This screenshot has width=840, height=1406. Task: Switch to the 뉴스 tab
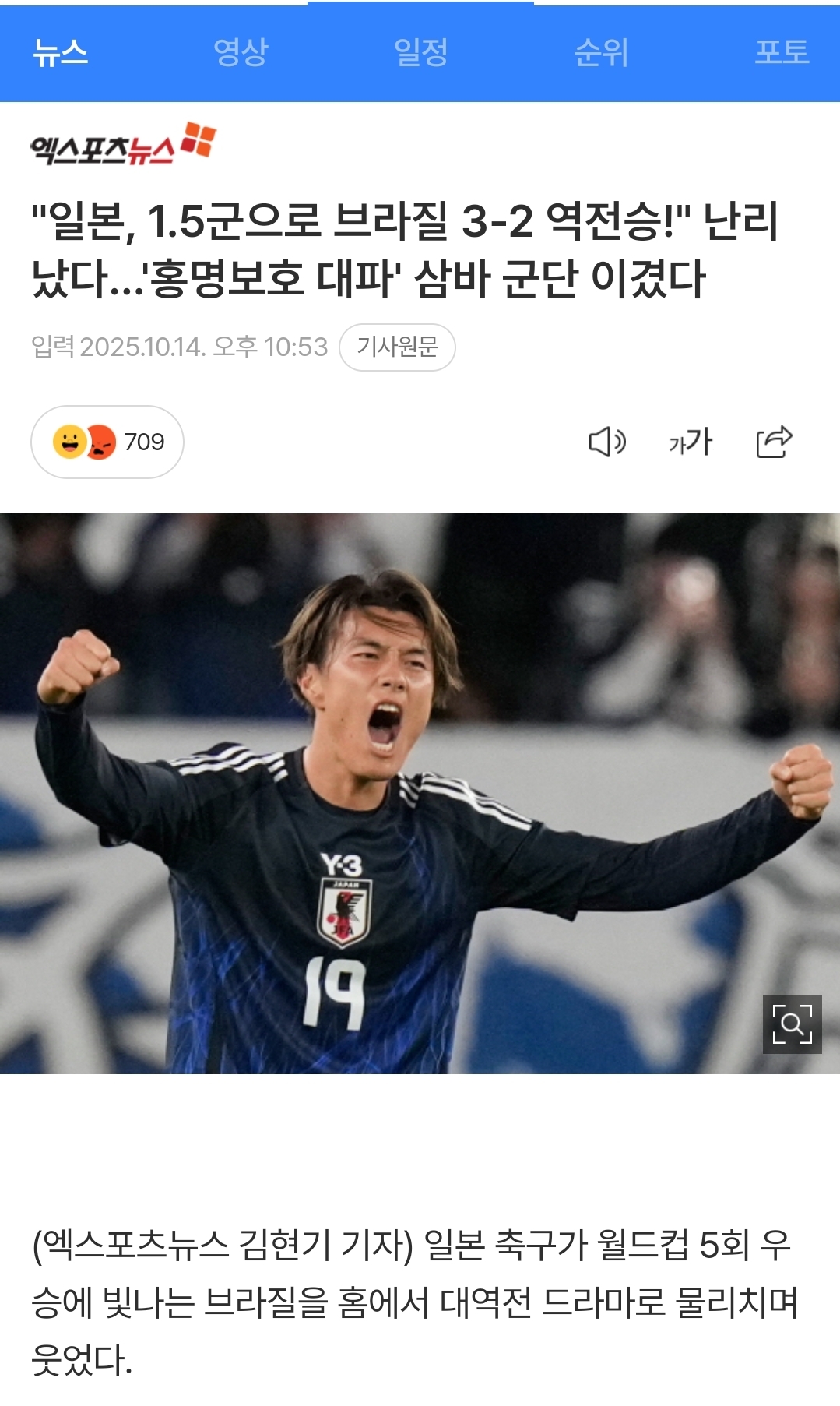click(x=61, y=53)
